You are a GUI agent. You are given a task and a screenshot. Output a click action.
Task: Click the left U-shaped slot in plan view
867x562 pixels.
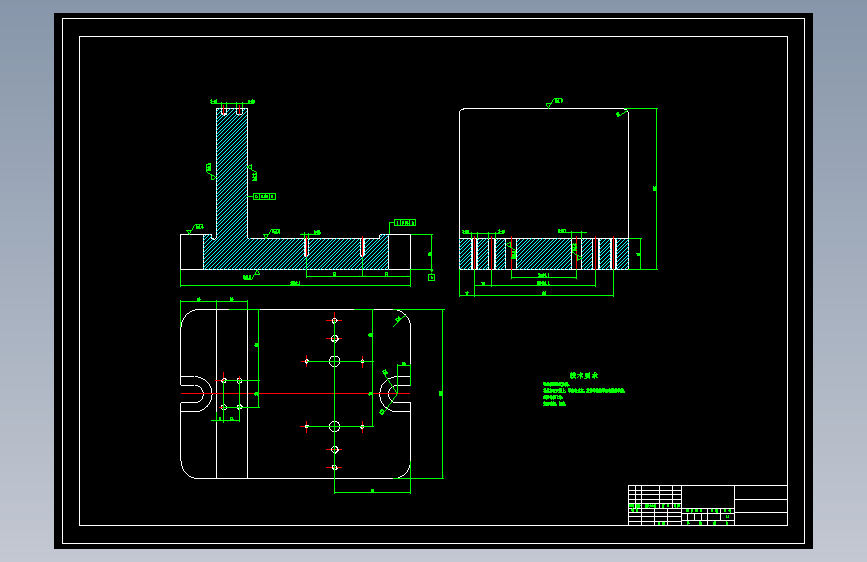196,394
